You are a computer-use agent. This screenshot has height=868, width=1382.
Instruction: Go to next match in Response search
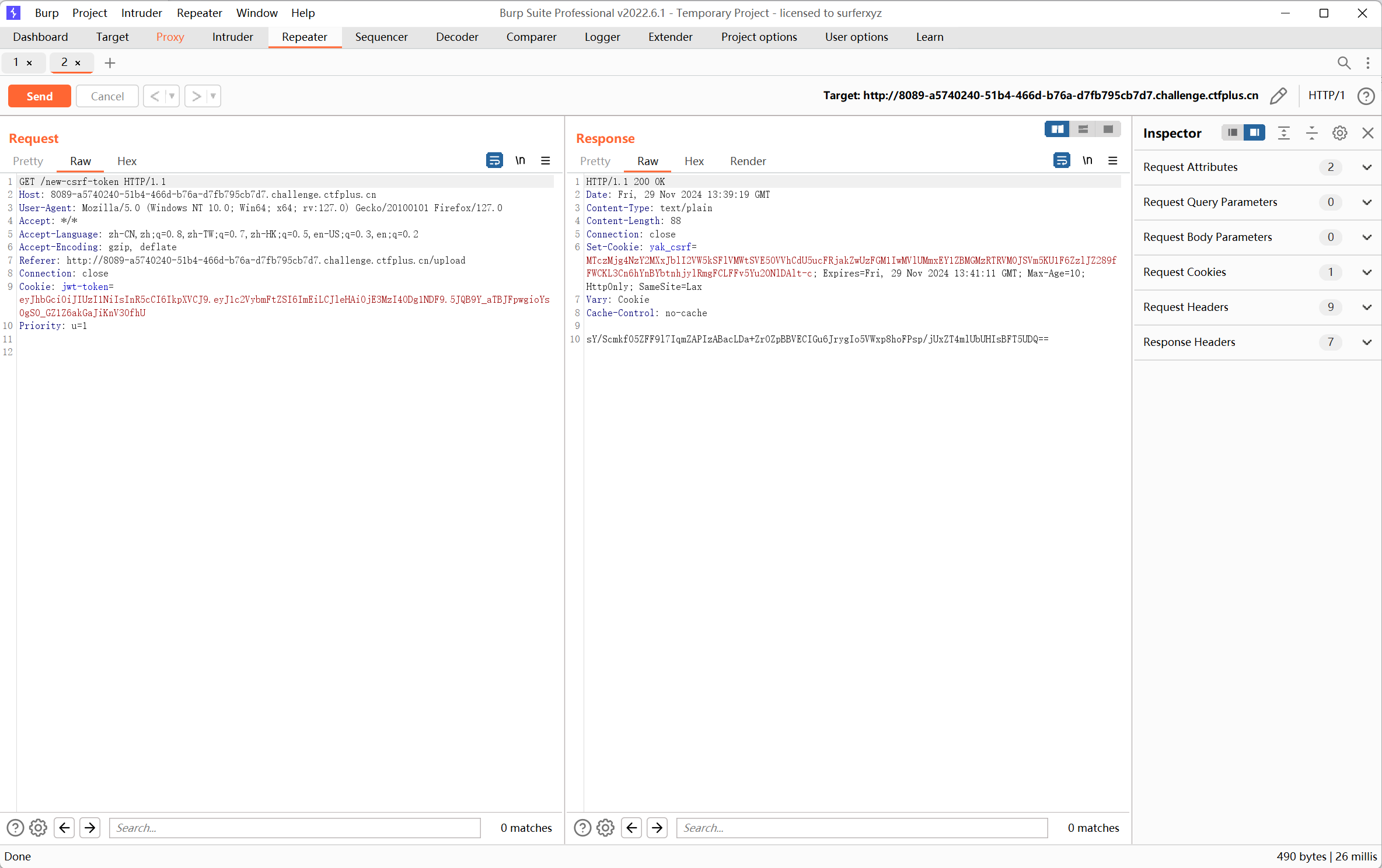[x=657, y=828]
